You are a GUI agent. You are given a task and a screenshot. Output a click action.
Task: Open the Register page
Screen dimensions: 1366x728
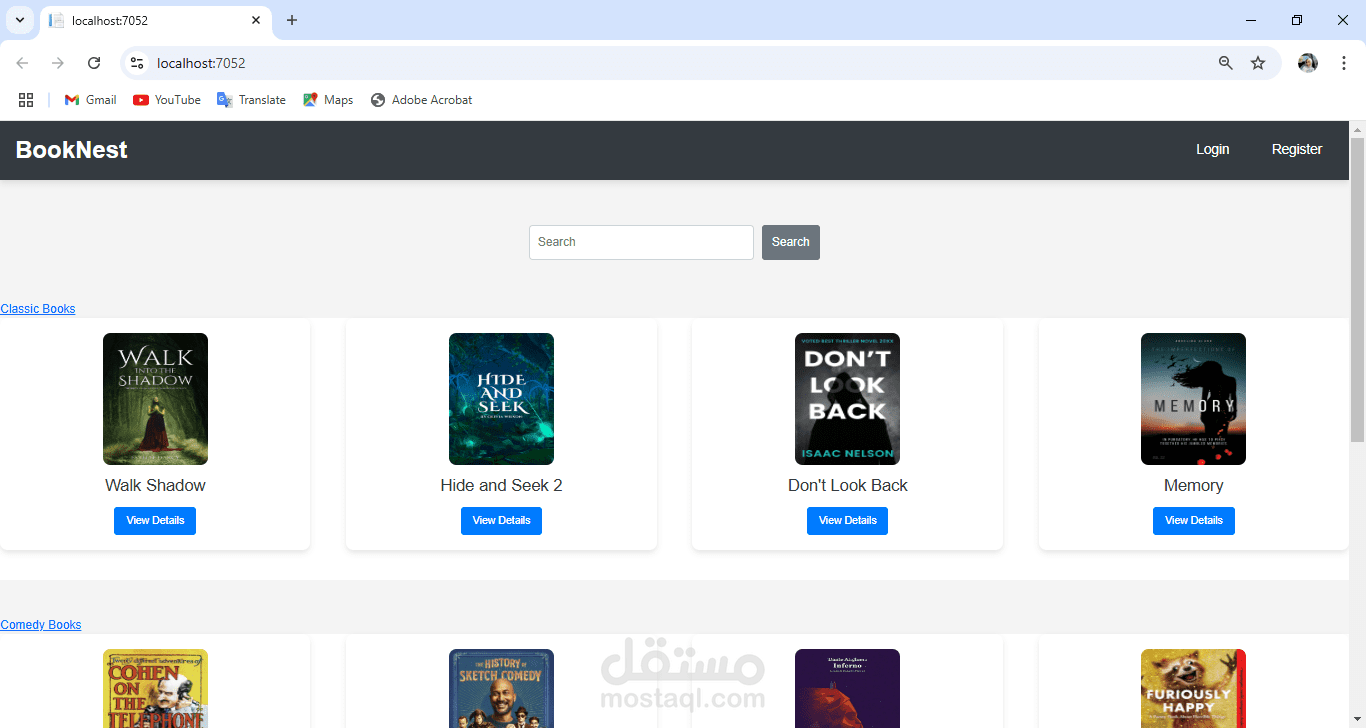coord(1297,149)
